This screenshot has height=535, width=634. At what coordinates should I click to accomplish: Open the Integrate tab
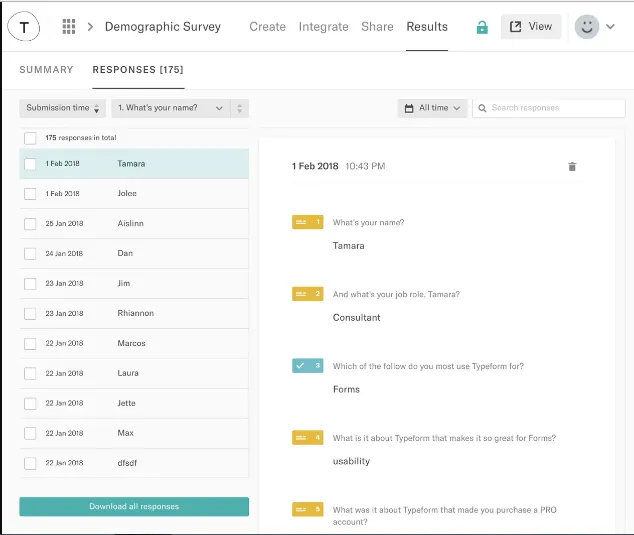point(323,27)
